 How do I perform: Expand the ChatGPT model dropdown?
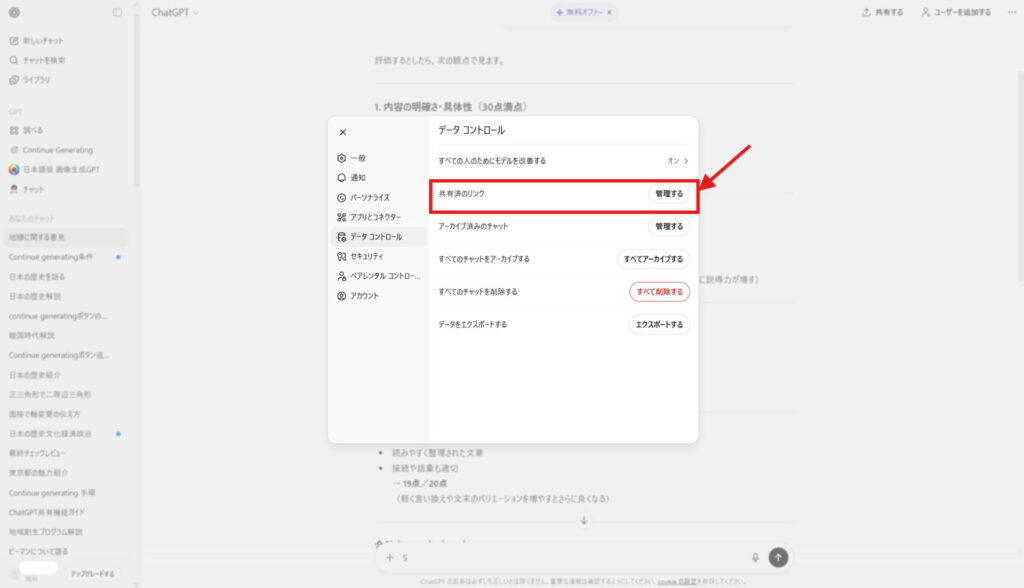tap(175, 12)
